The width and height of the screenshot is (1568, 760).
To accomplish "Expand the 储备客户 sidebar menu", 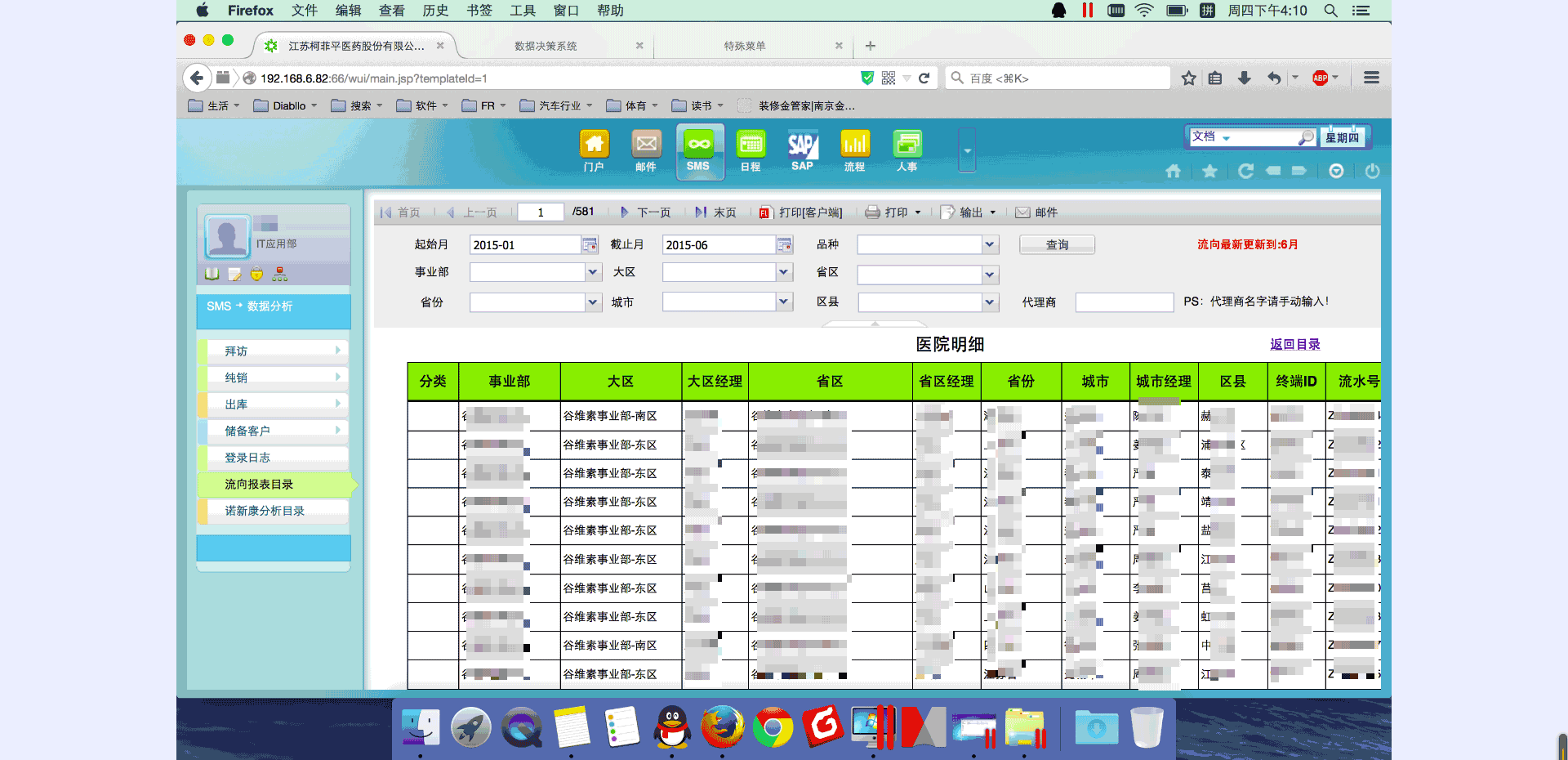I will pyautogui.click(x=274, y=431).
